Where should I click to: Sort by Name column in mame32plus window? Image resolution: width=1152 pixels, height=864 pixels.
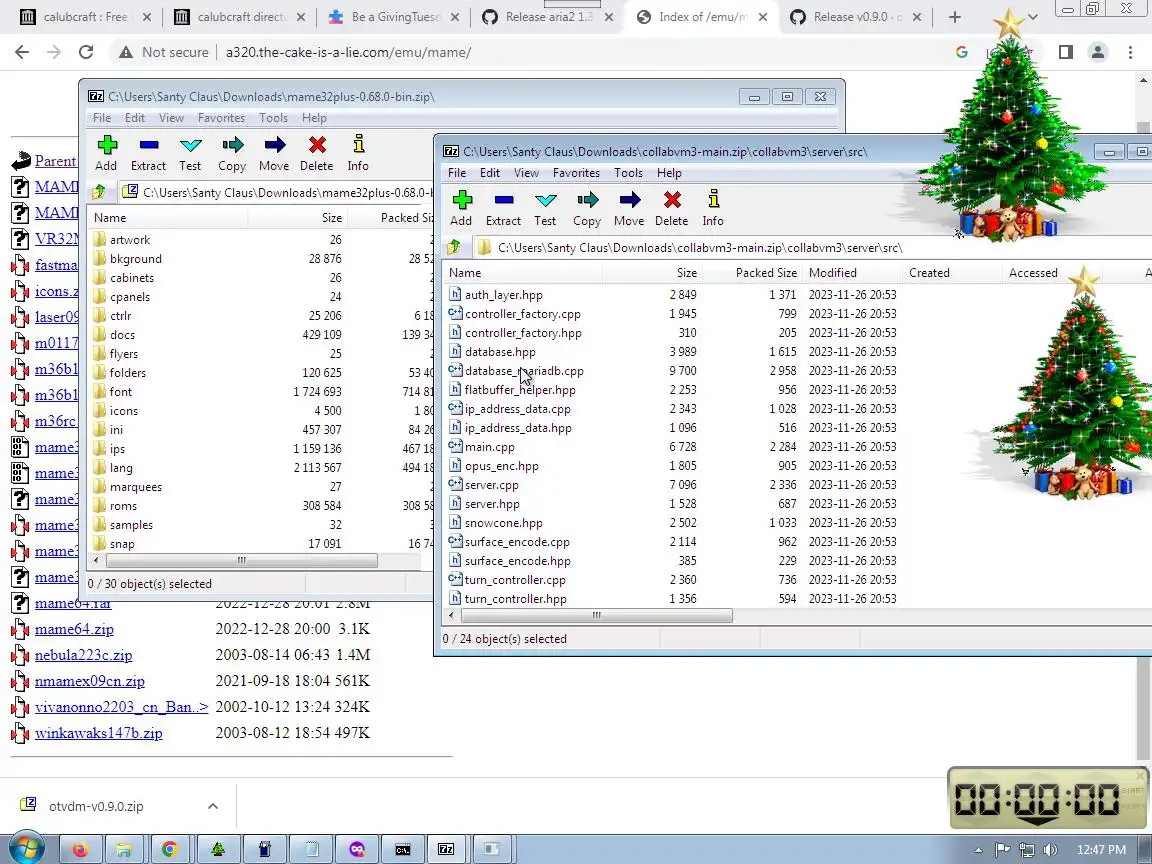coord(168,217)
